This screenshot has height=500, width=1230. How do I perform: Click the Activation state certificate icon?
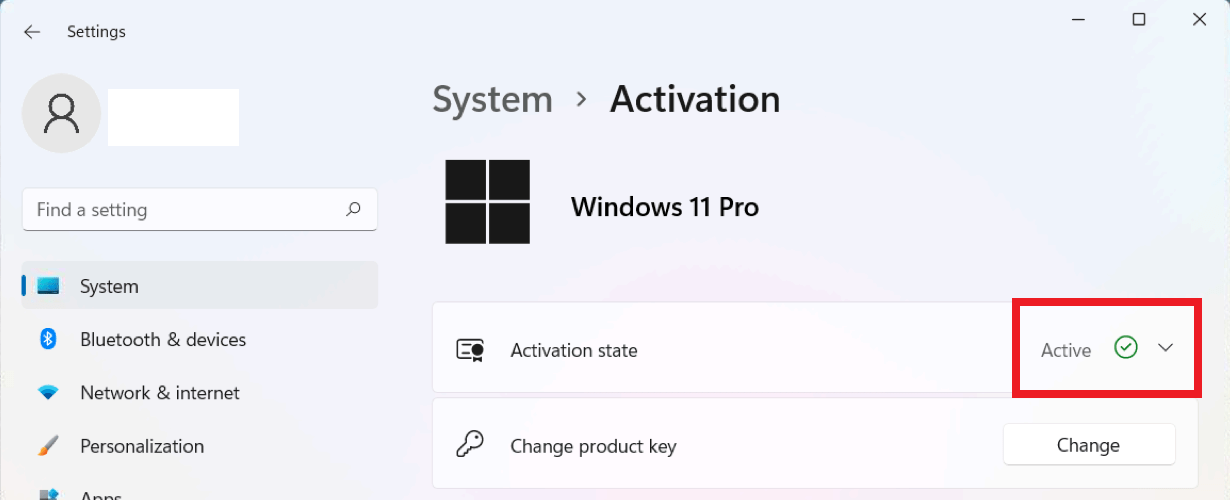click(x=470, y=350)
